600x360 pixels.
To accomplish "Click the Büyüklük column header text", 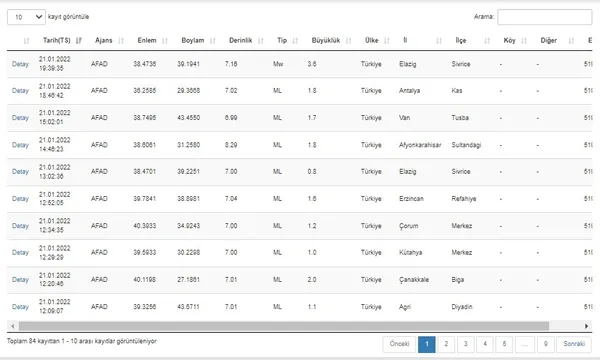I will [326, 41].
